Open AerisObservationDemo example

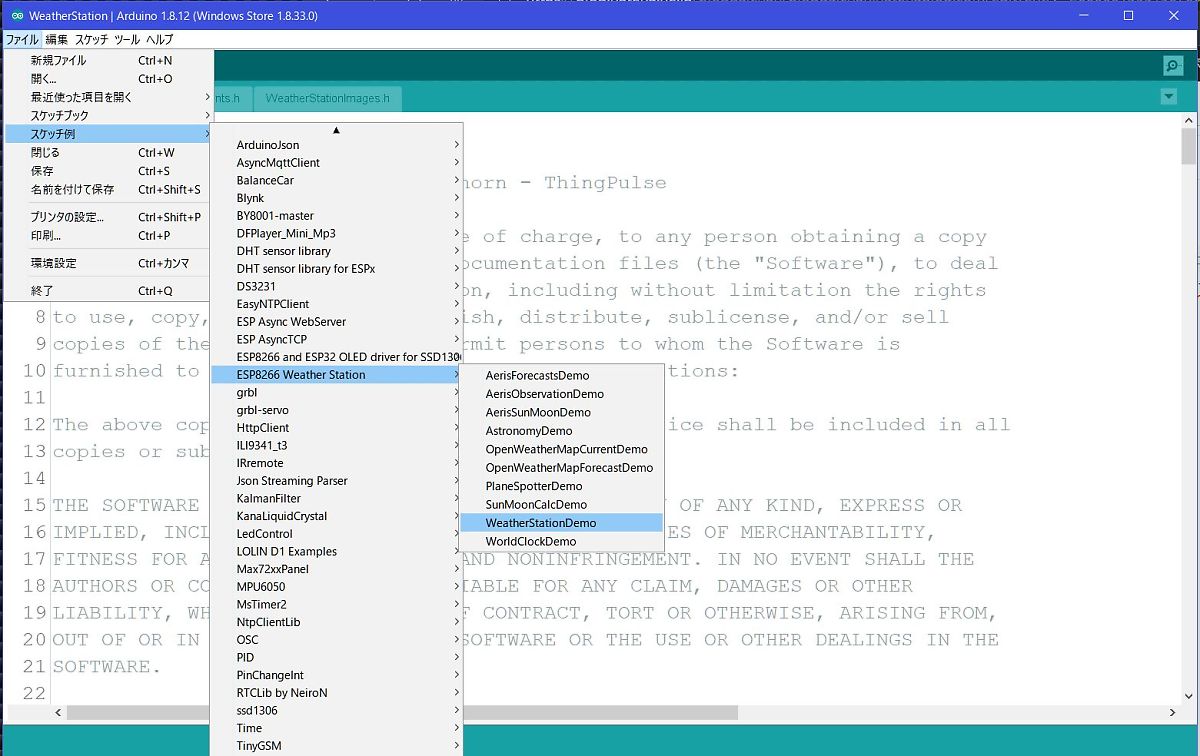(x=561, y=394)
